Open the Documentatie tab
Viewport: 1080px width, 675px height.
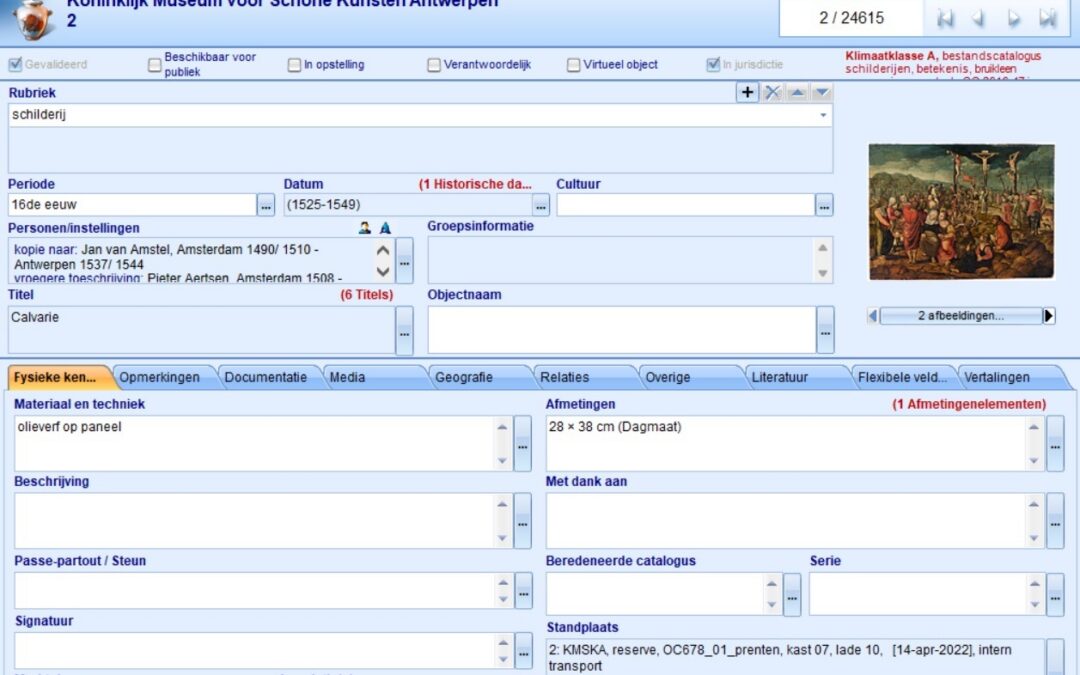point(266,377)
